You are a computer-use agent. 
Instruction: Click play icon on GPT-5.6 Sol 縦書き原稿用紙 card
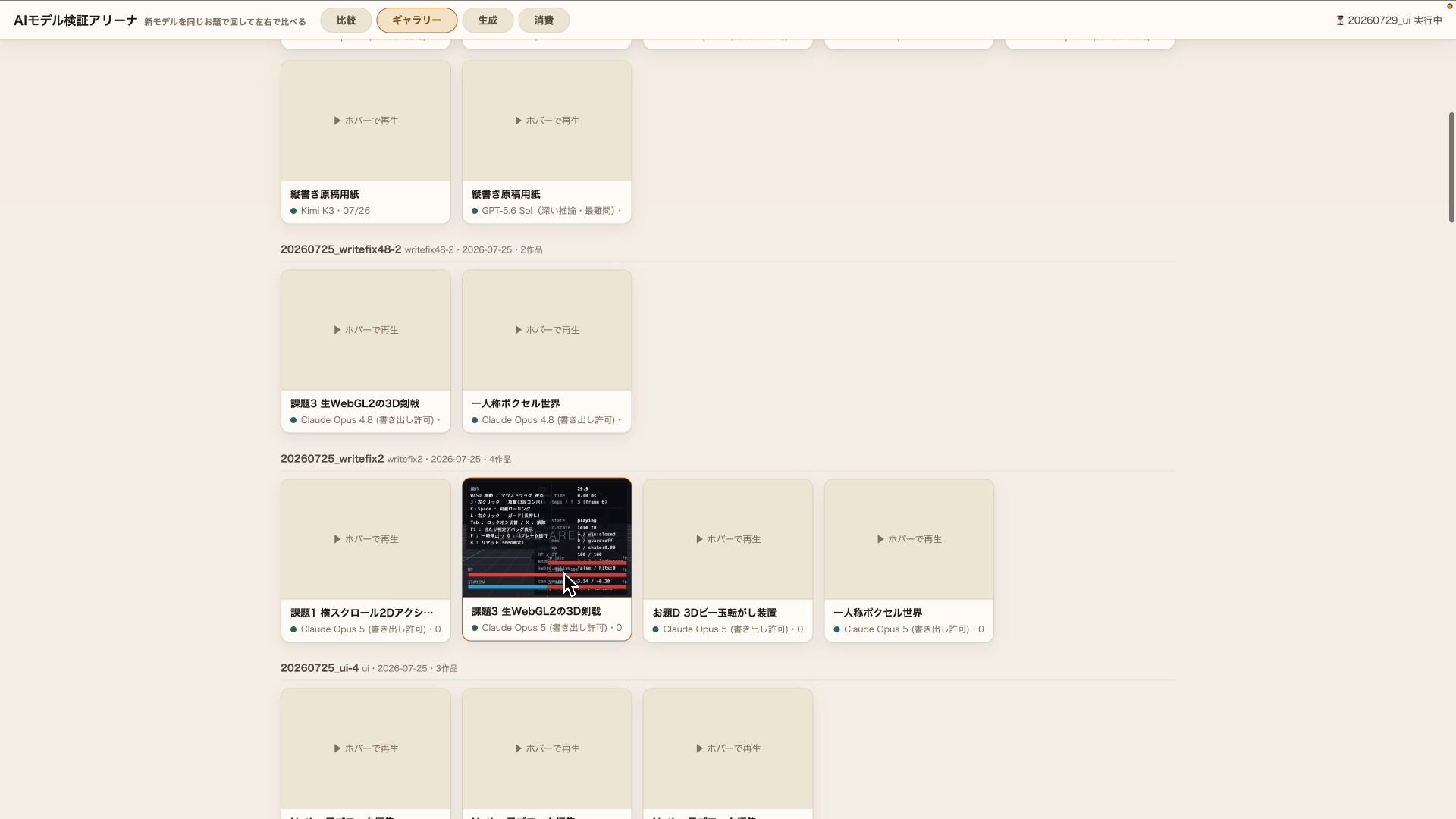coord(519,121)
